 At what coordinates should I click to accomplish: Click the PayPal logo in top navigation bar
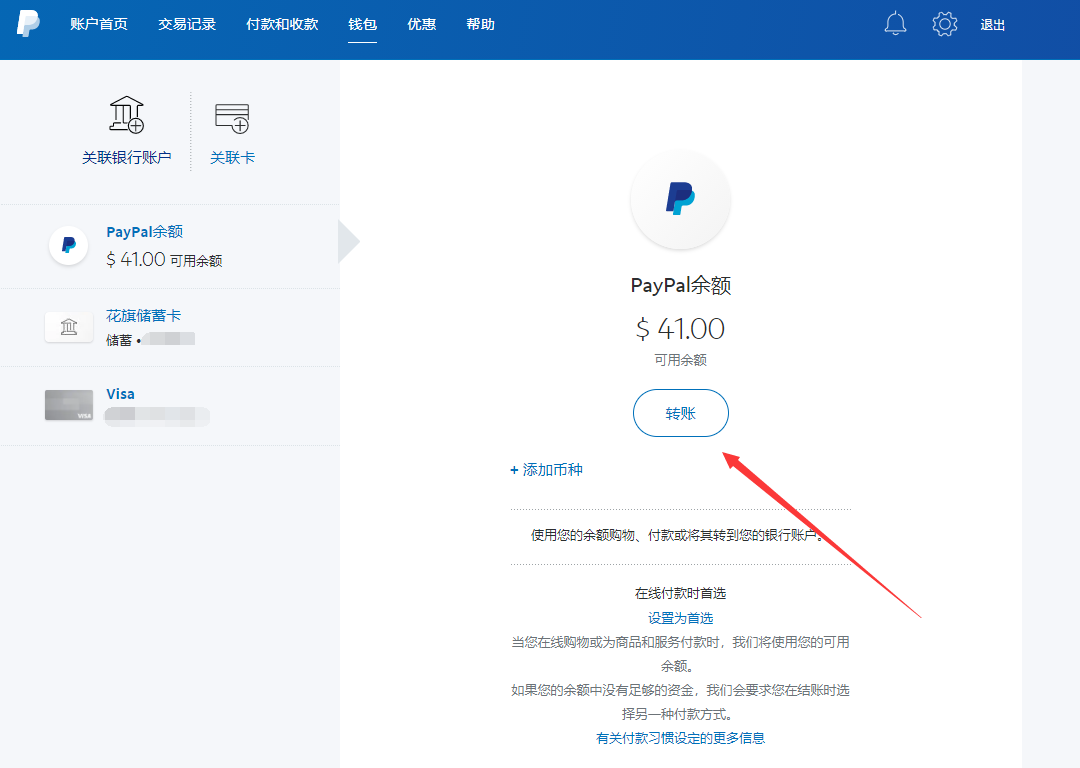29,26
